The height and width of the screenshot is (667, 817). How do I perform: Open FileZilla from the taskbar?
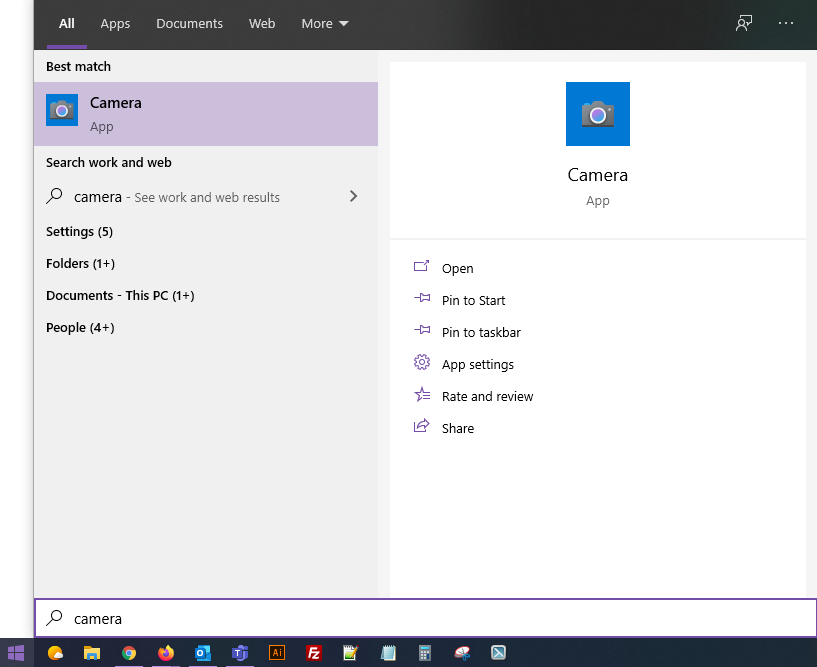click(x=314, y=652)
